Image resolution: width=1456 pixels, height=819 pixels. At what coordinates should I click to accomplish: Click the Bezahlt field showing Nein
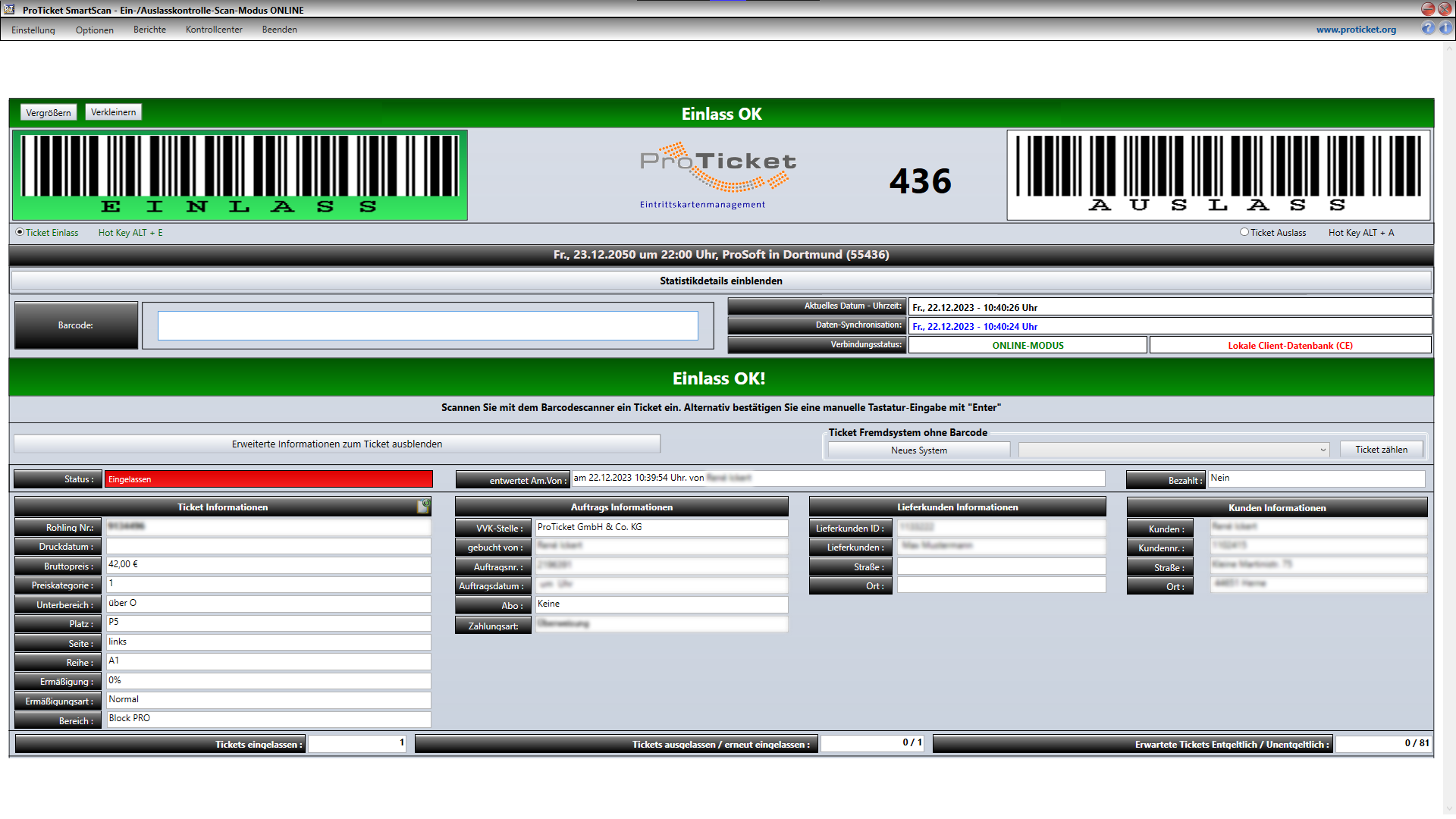[x=1316, y=479]
